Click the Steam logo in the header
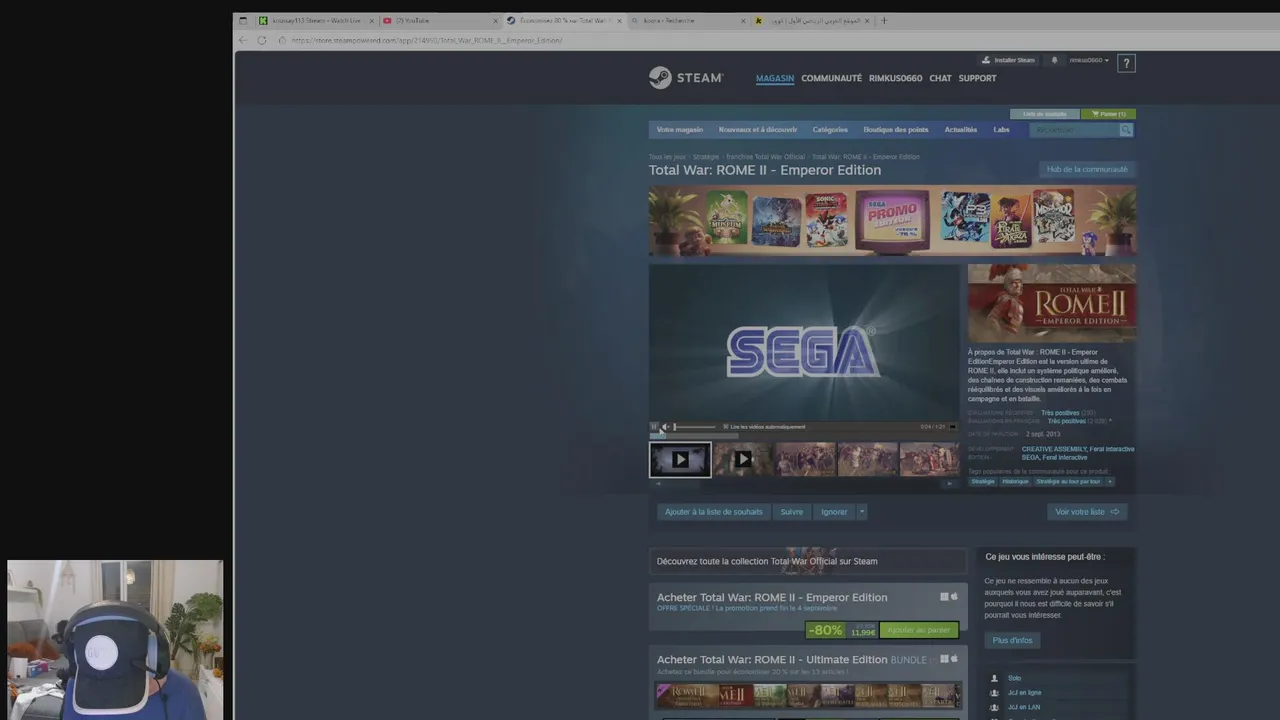The image size is (1280, 720). pos(686,78)
